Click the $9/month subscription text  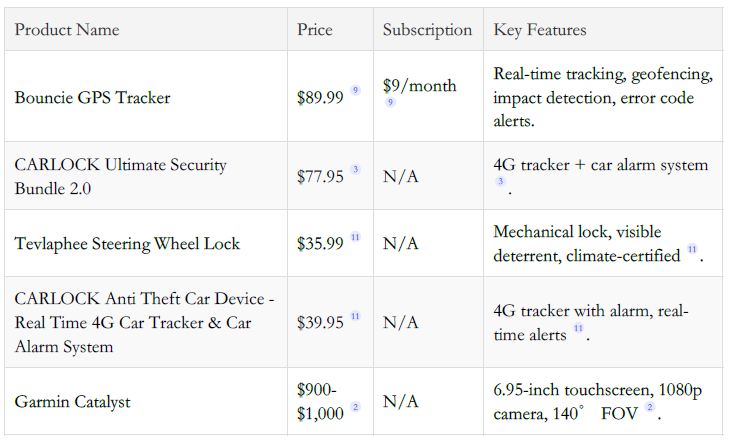coord(419,86)
